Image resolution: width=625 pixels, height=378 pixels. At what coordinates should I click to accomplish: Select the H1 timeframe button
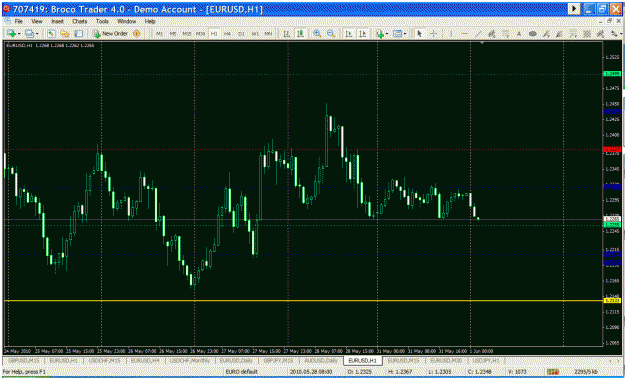(214, 34)
